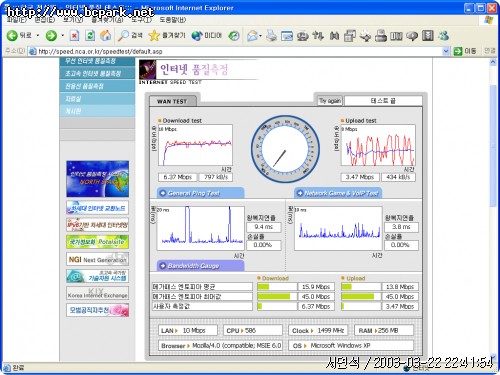Expand the Bandwidth Gauge section

point(200,266)
